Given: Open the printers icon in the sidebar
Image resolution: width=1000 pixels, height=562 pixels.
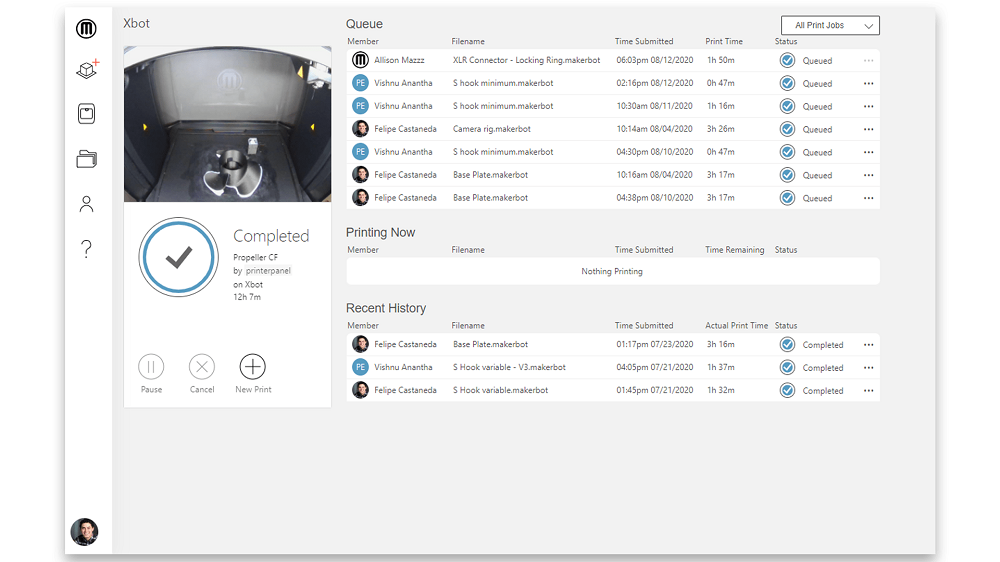Looking at the screenshot, I should click(x=86, y=114).
